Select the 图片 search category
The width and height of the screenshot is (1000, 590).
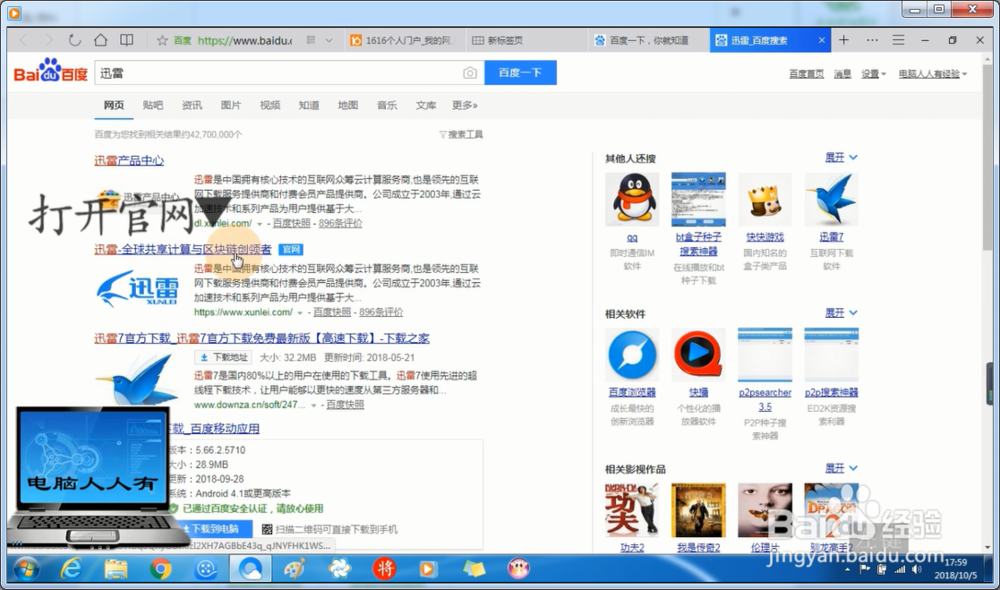(231, 105)
